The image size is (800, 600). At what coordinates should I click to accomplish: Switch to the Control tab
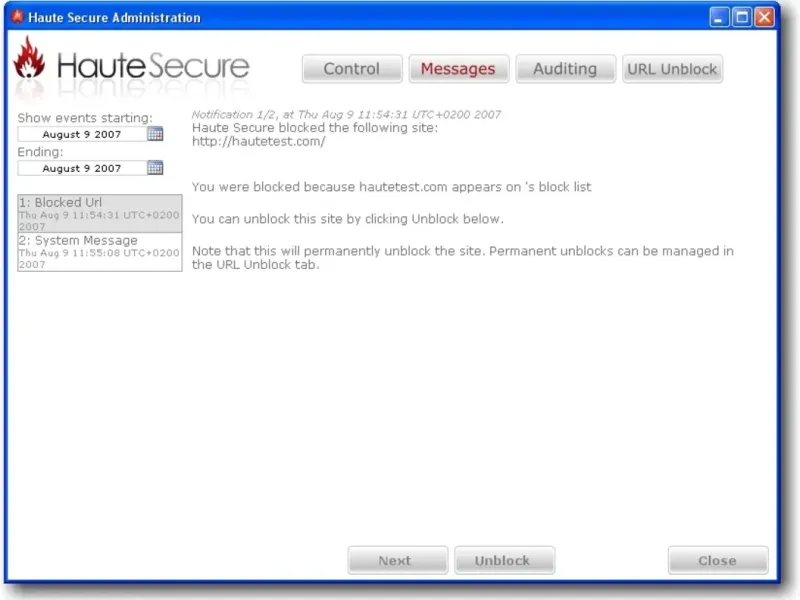(352, 69)
